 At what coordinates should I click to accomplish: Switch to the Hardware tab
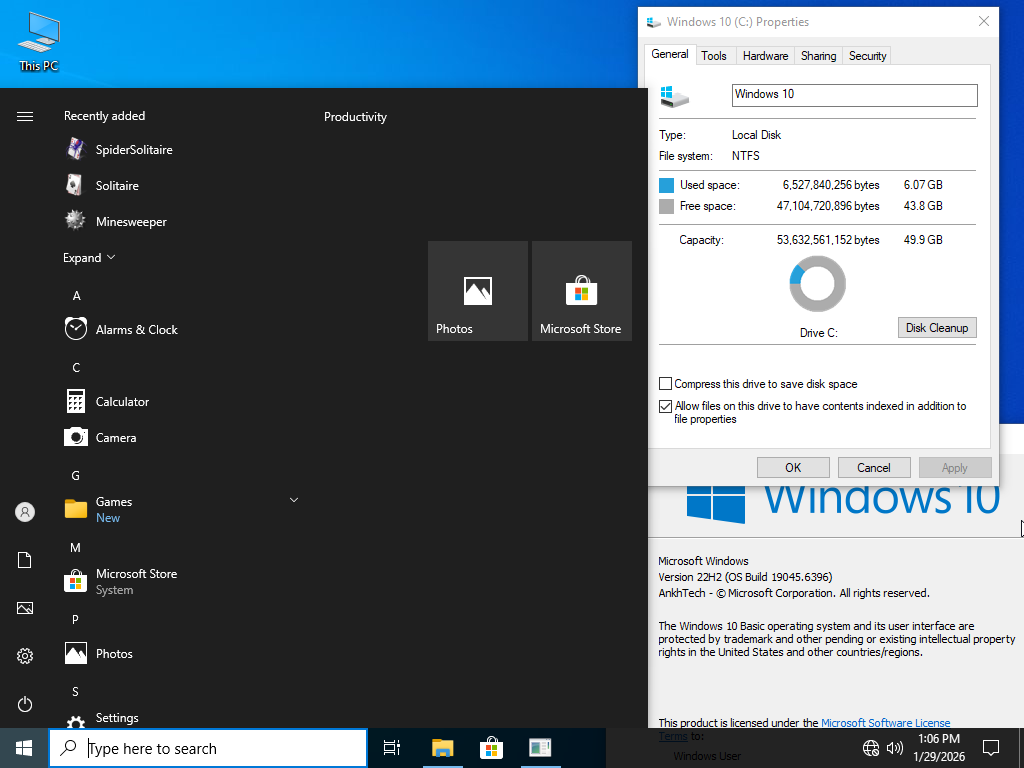click(x=765, y=55)
